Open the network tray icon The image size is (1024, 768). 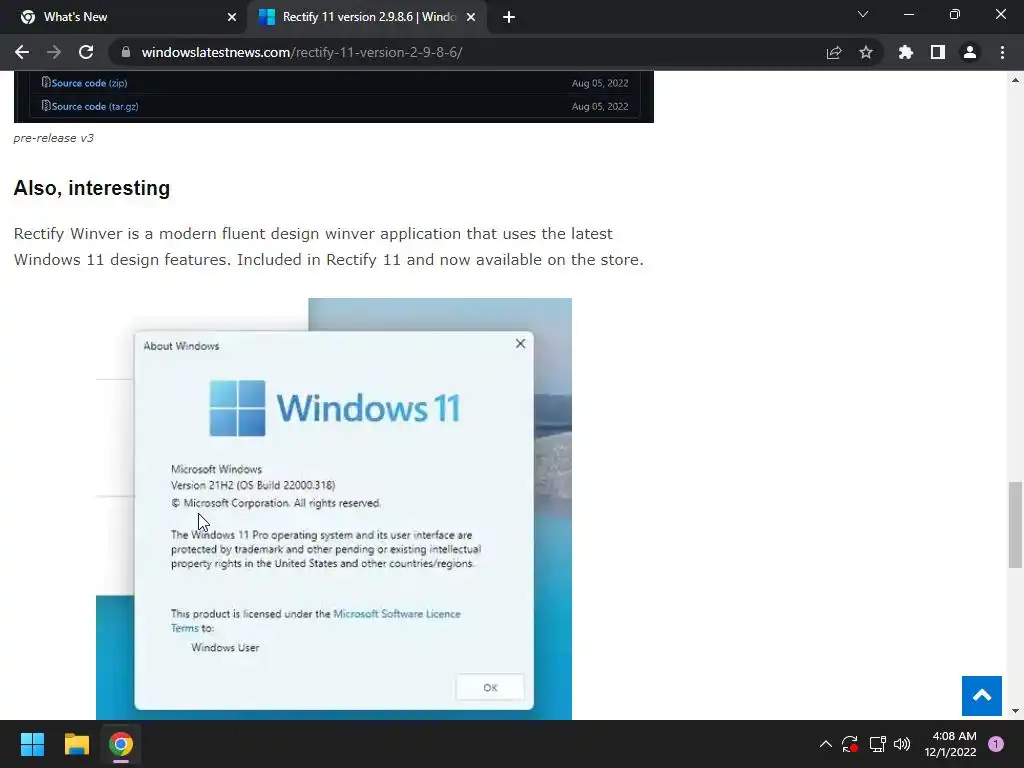pyautogui.click(x=877, y=744)
